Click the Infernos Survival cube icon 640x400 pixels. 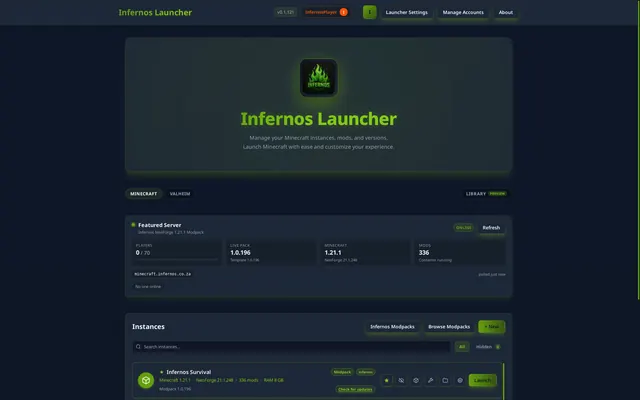click(x=146, y=380)
